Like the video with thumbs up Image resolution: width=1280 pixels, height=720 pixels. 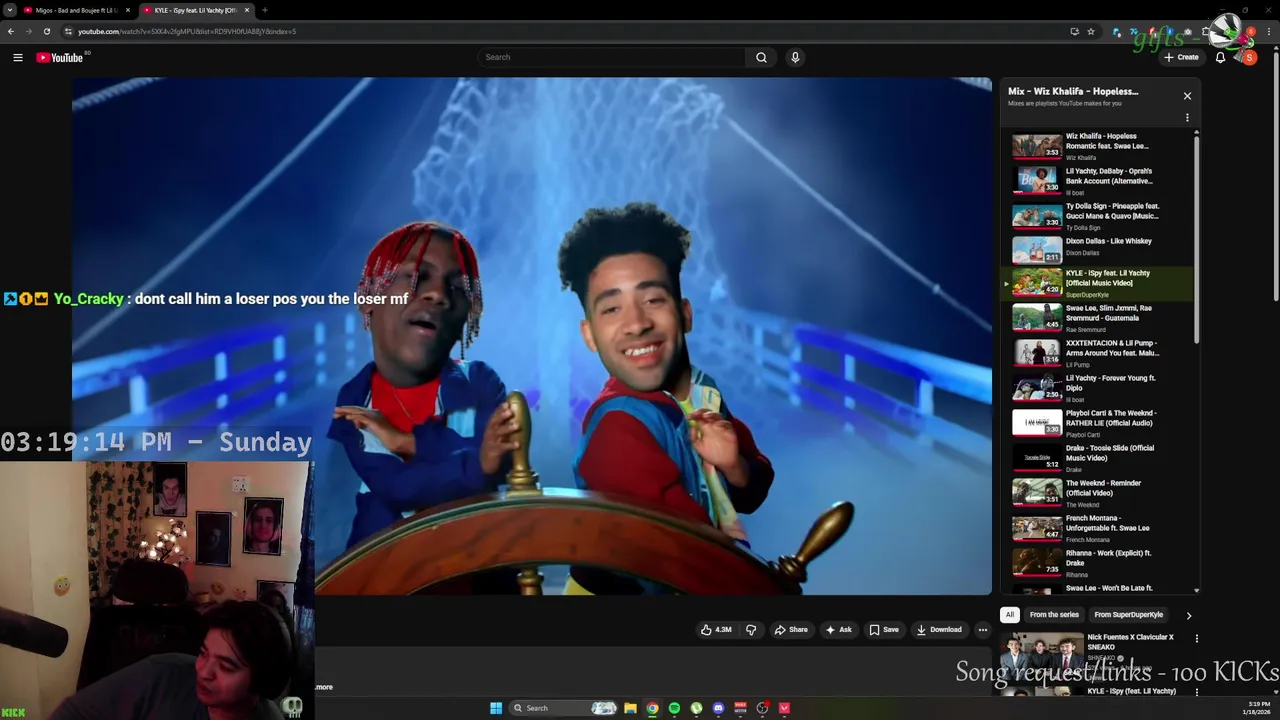point(716,630)
